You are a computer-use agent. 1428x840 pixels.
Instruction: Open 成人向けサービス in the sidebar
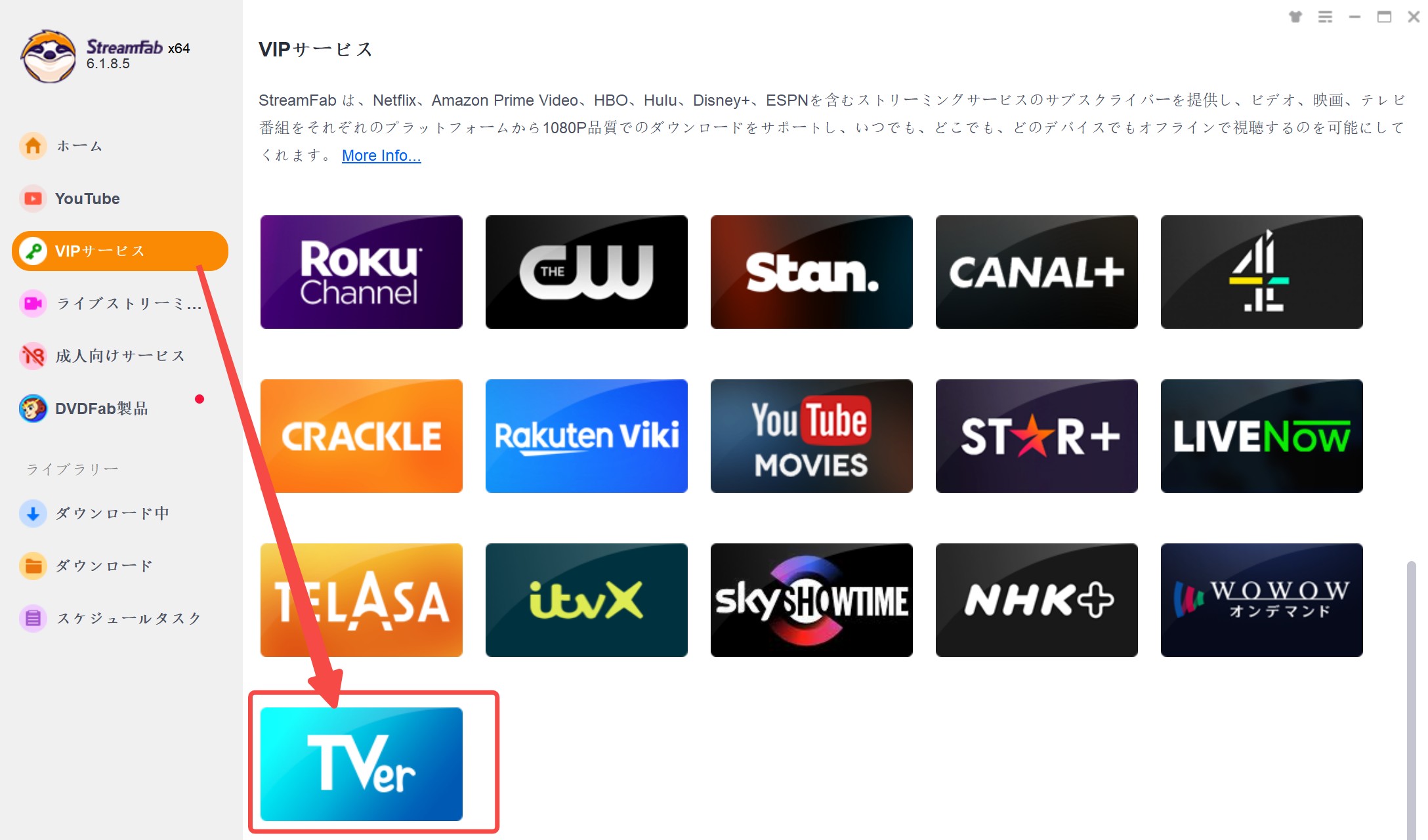point(120,356)
